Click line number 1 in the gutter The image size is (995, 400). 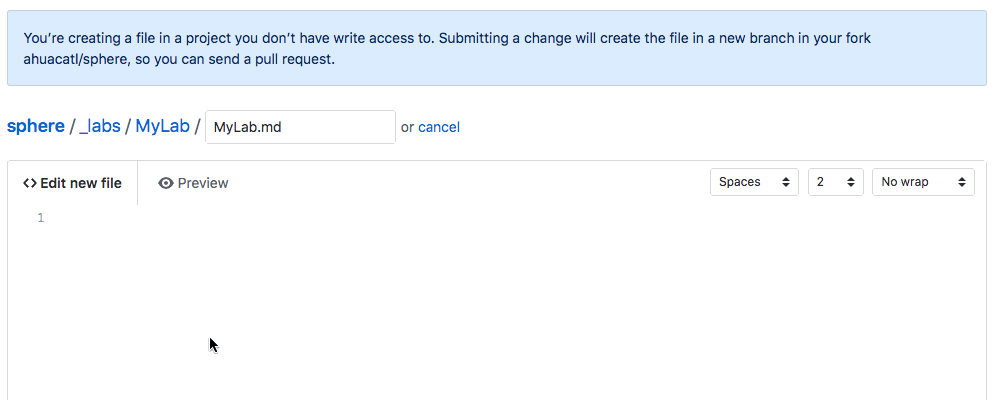[41, 218]
